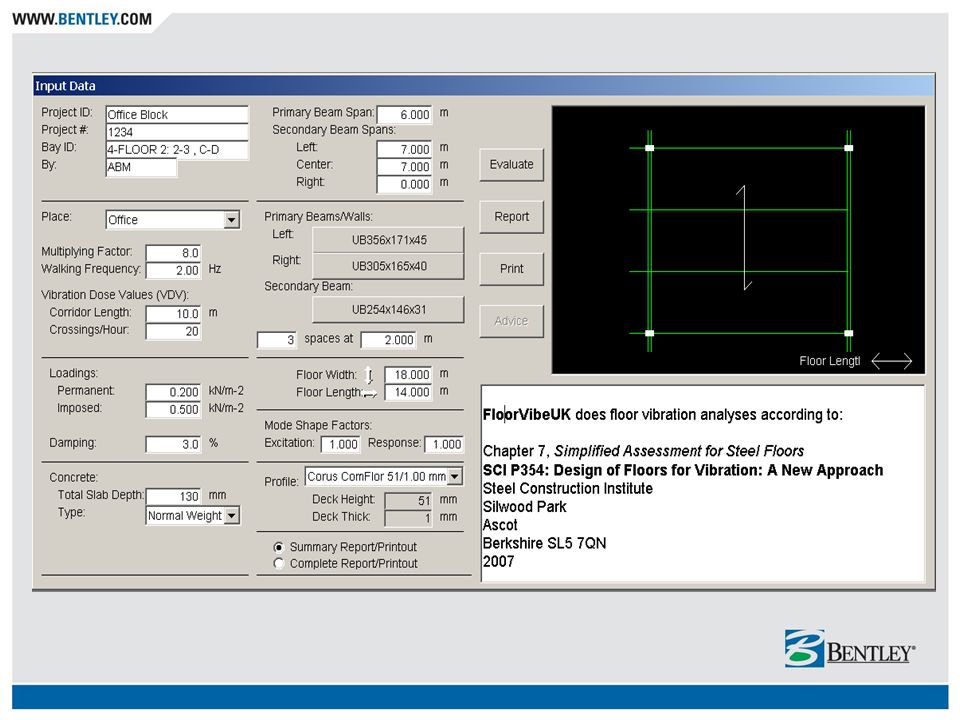Click the 'Primary Beams/Walls:' label
960x720 pixels.
318,216
